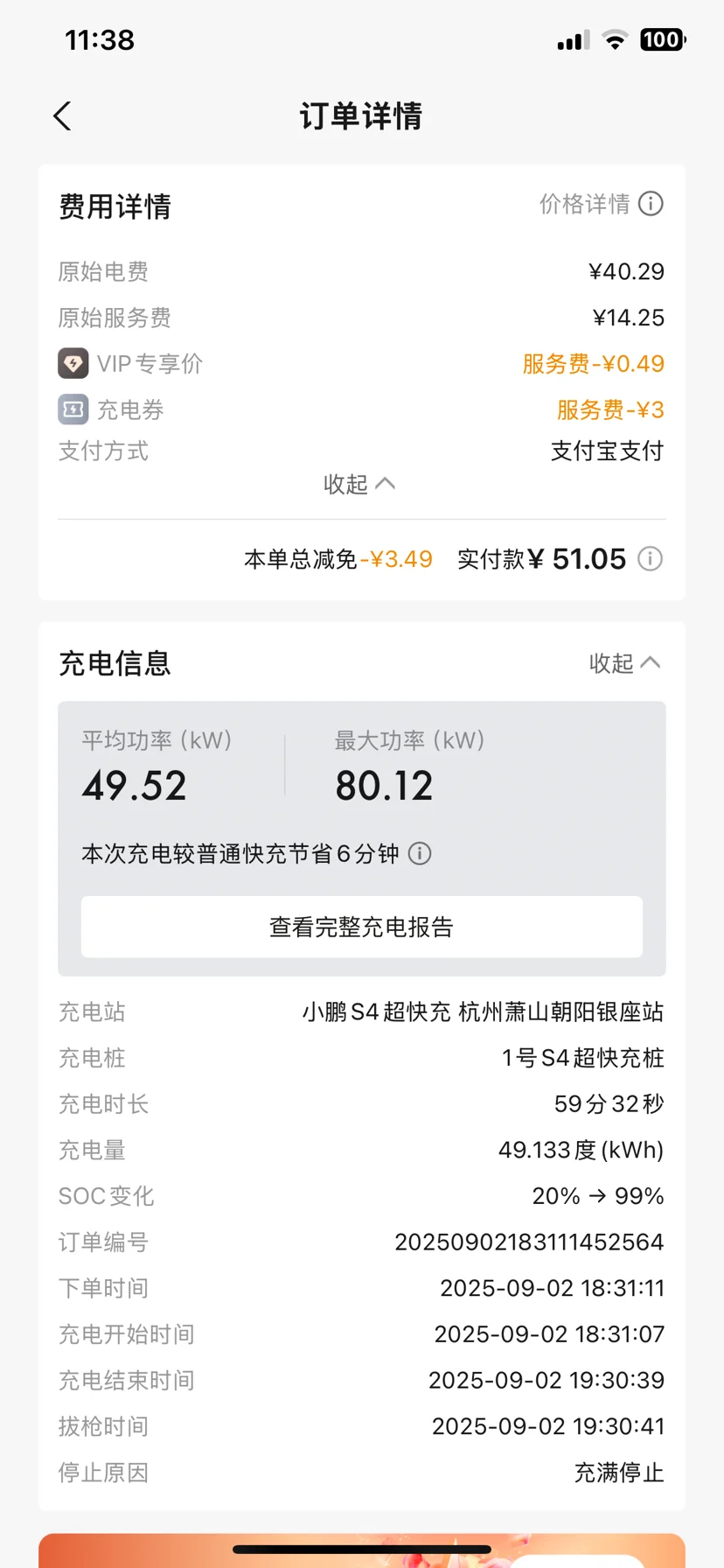Tap the 实付款 ¥51.05 total

[x=542, y=558]
